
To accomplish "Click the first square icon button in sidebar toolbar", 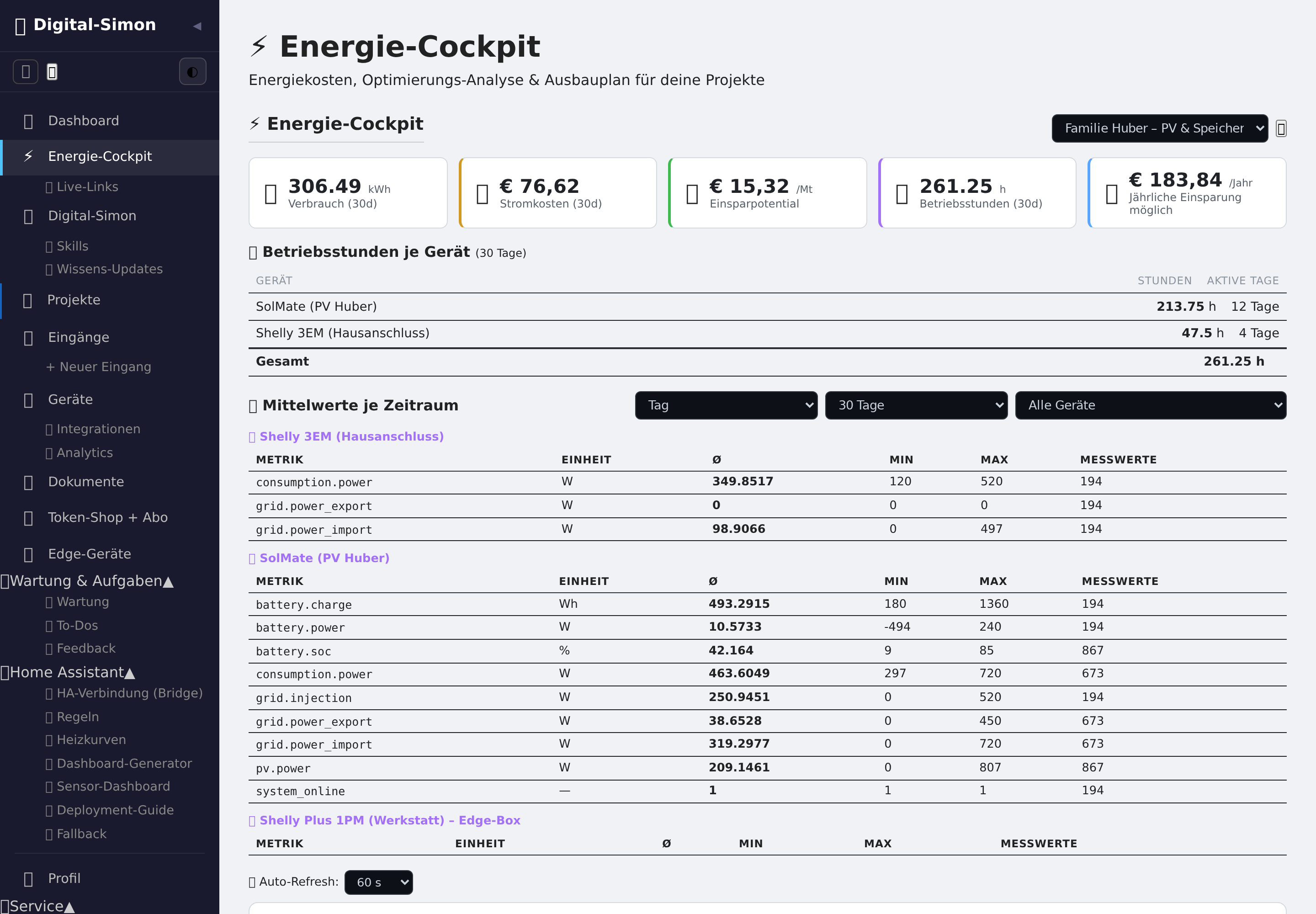I will [26, 72].
